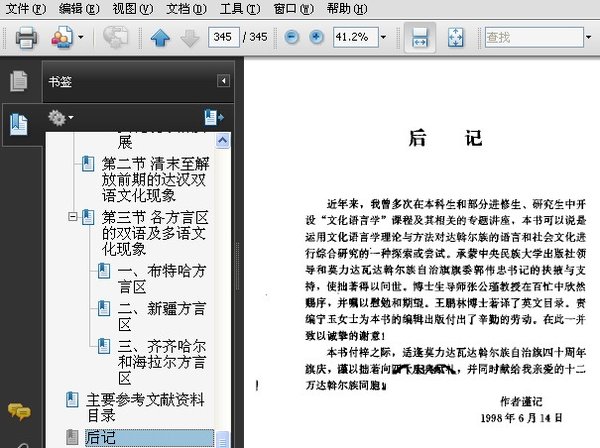Click bookmark icon beside 三、齐齐哈尔
The height and width of the screenshot is (448, 600).
(104, 346)
